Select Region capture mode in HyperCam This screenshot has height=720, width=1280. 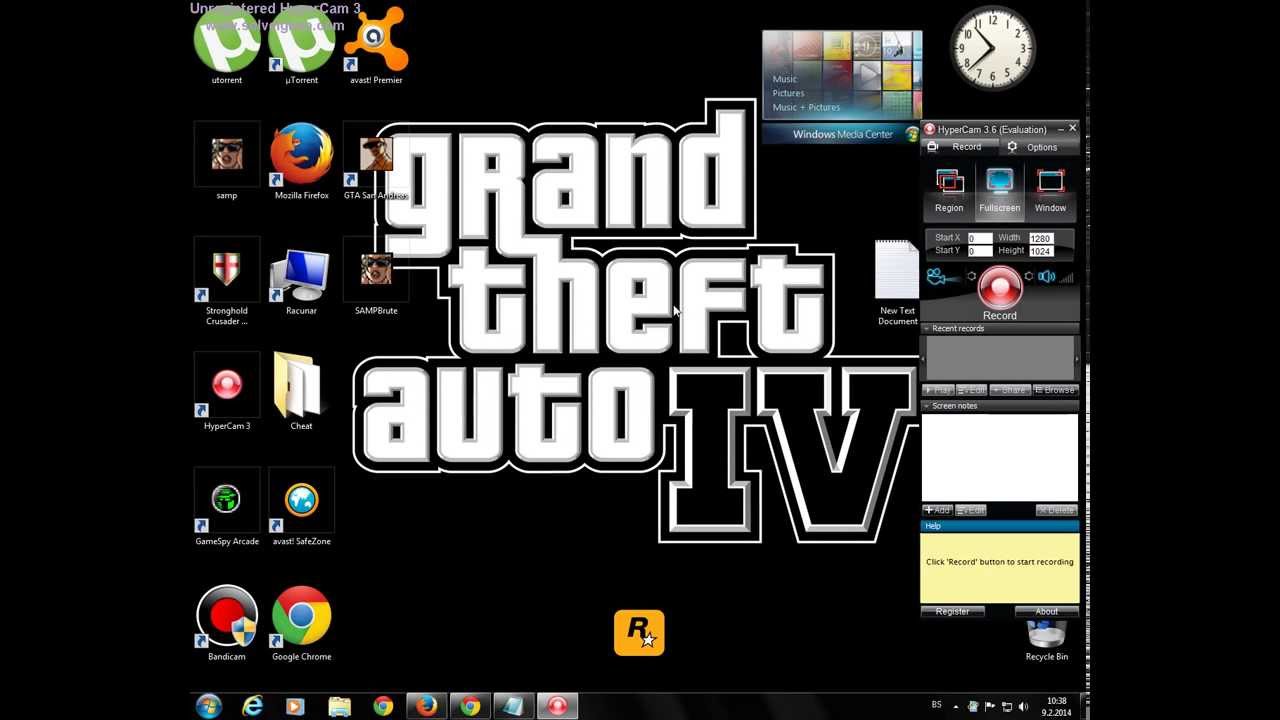[949, 192]
